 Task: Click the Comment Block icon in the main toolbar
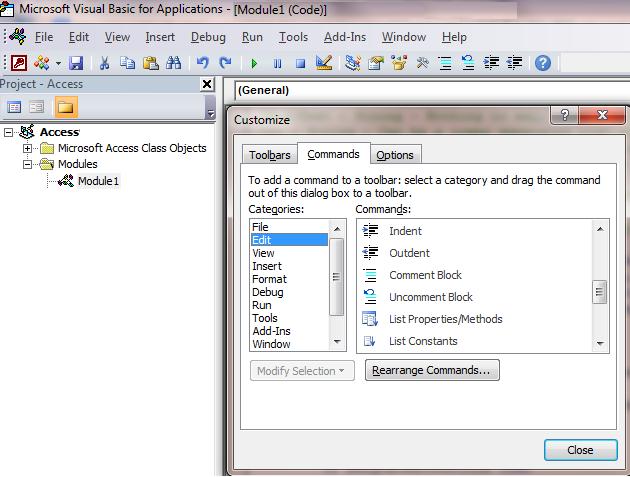click(445, 63)
